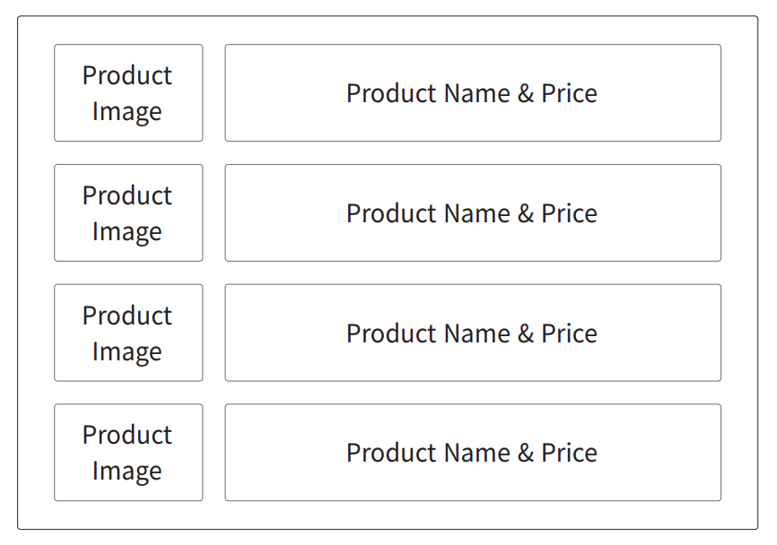The image size is (777, 545).
Task: Click the second Product Name & Price box
Action: click(x=473, y=213)
